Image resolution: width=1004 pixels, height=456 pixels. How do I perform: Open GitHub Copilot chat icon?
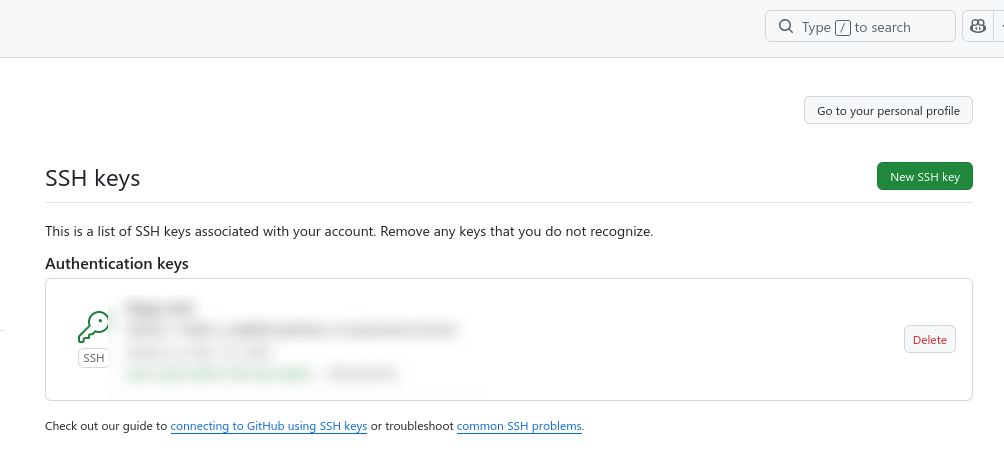[x=976, y=27]
